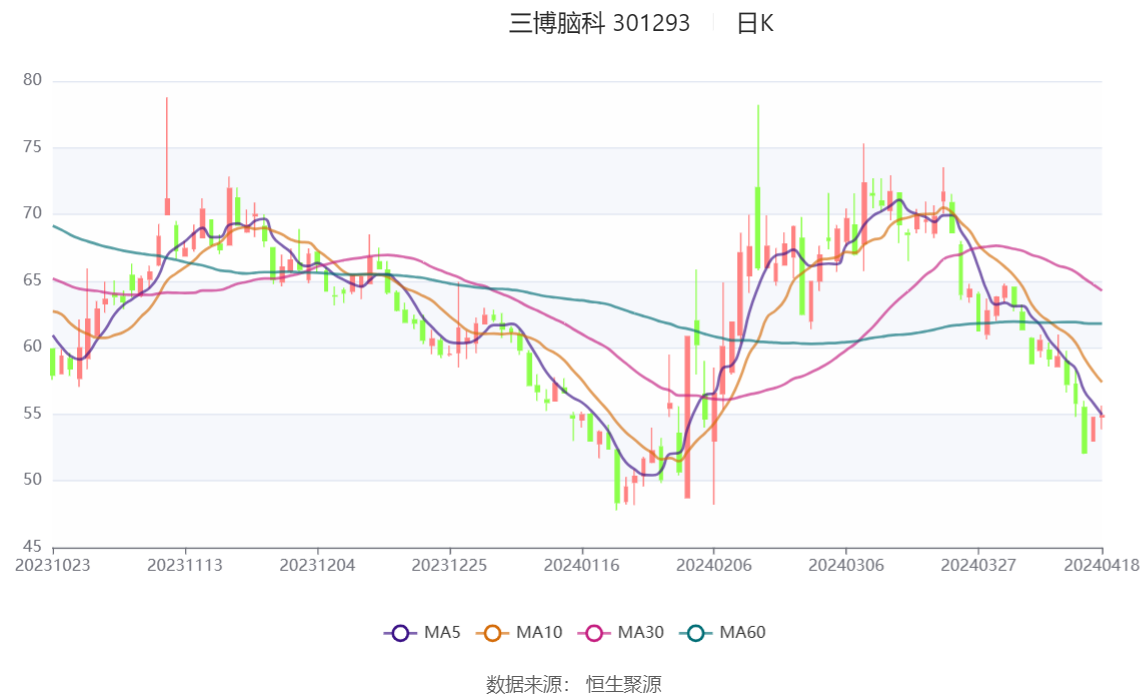The image size is (1148, 699).
Task: Click the 20240206 date axis label
Action: [714, 566]
